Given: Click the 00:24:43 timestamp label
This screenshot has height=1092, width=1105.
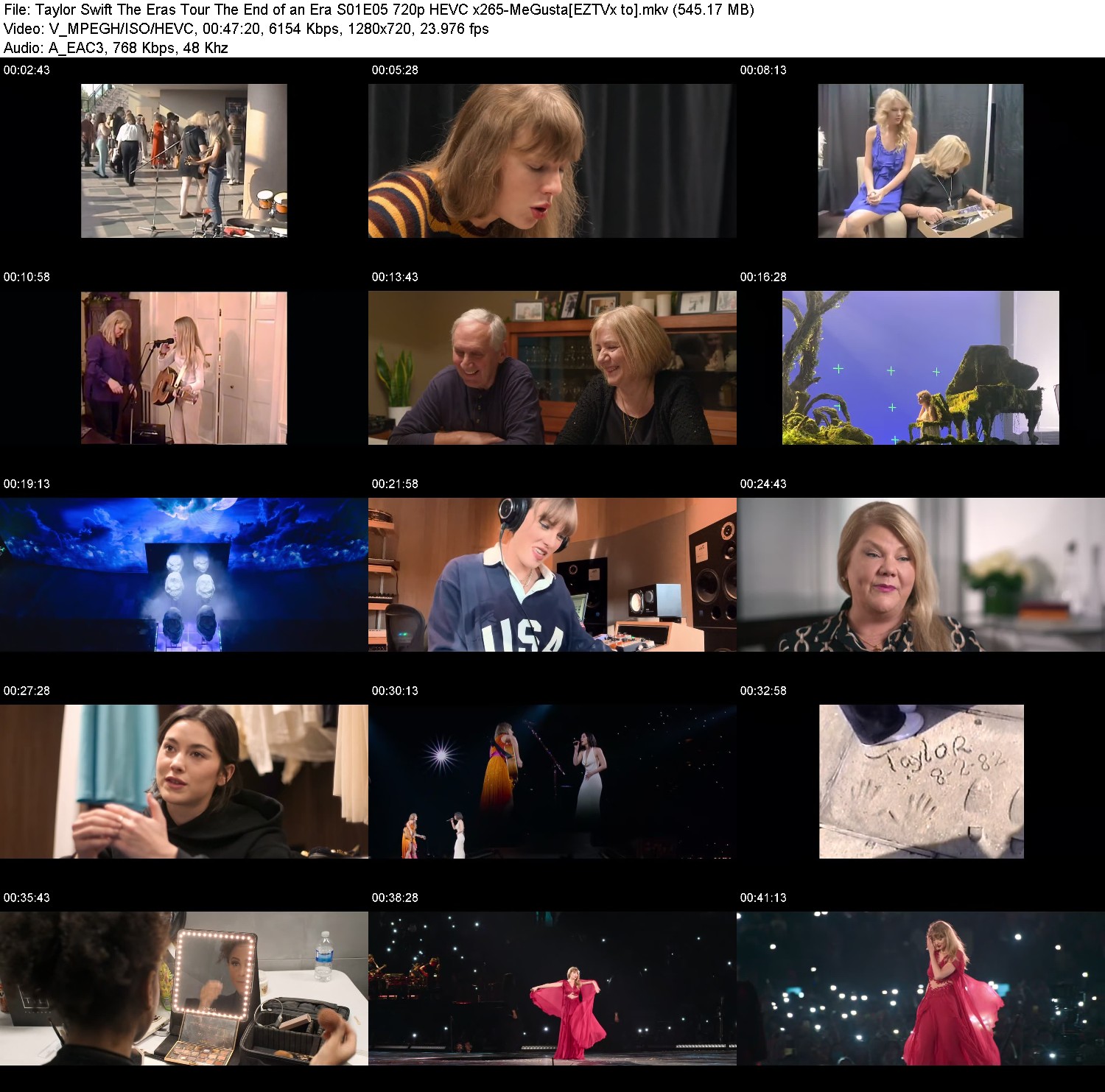Looking at the screenshot, I should pos(763,484).
